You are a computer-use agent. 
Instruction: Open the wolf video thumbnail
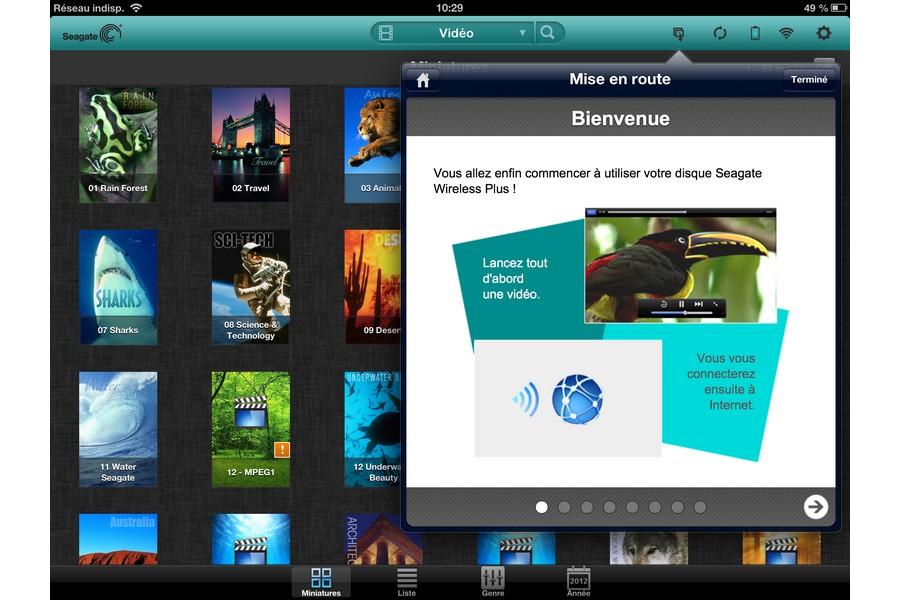pos(649,548)
